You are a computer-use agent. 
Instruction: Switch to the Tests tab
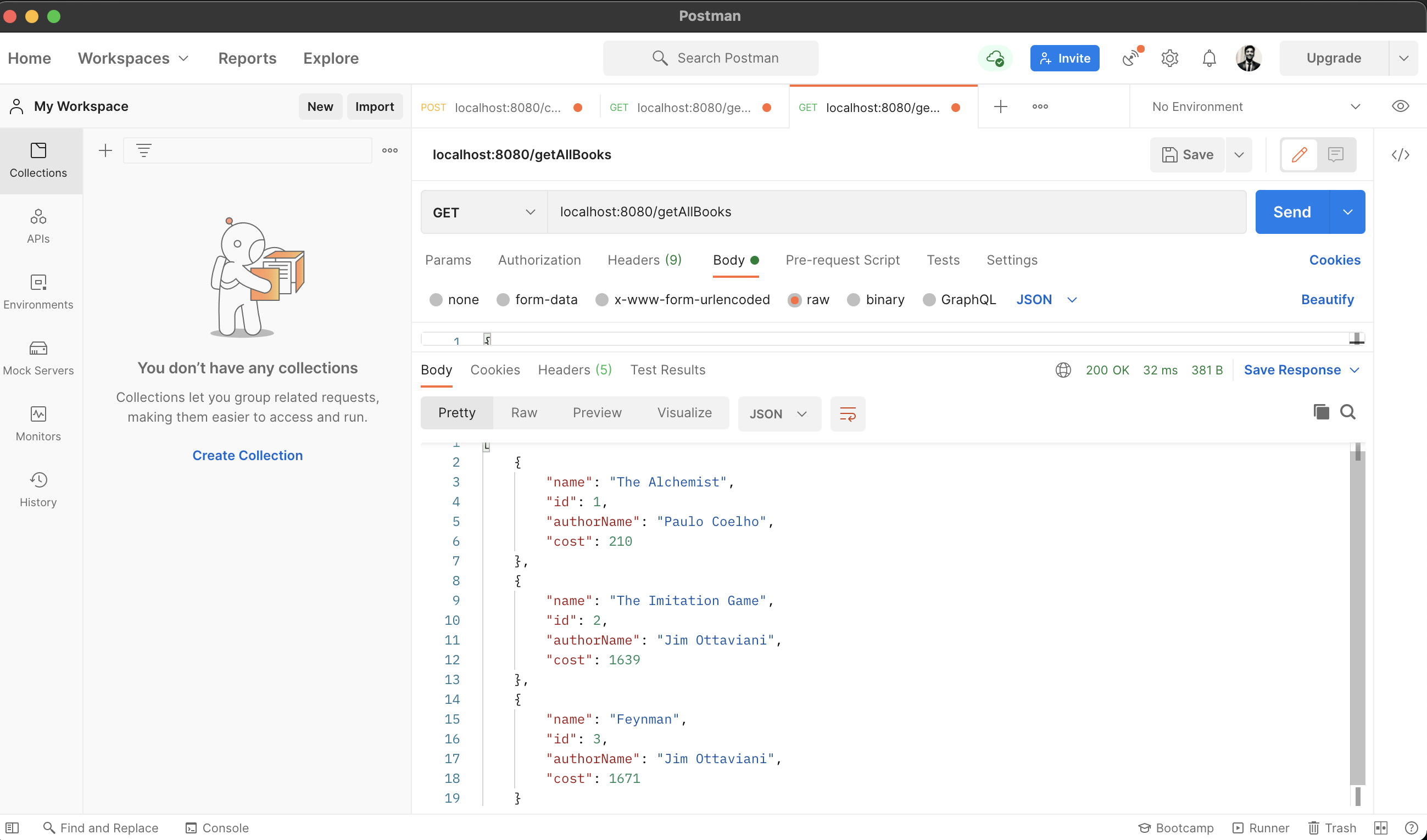pyautogui.click(x=943, y=260)
